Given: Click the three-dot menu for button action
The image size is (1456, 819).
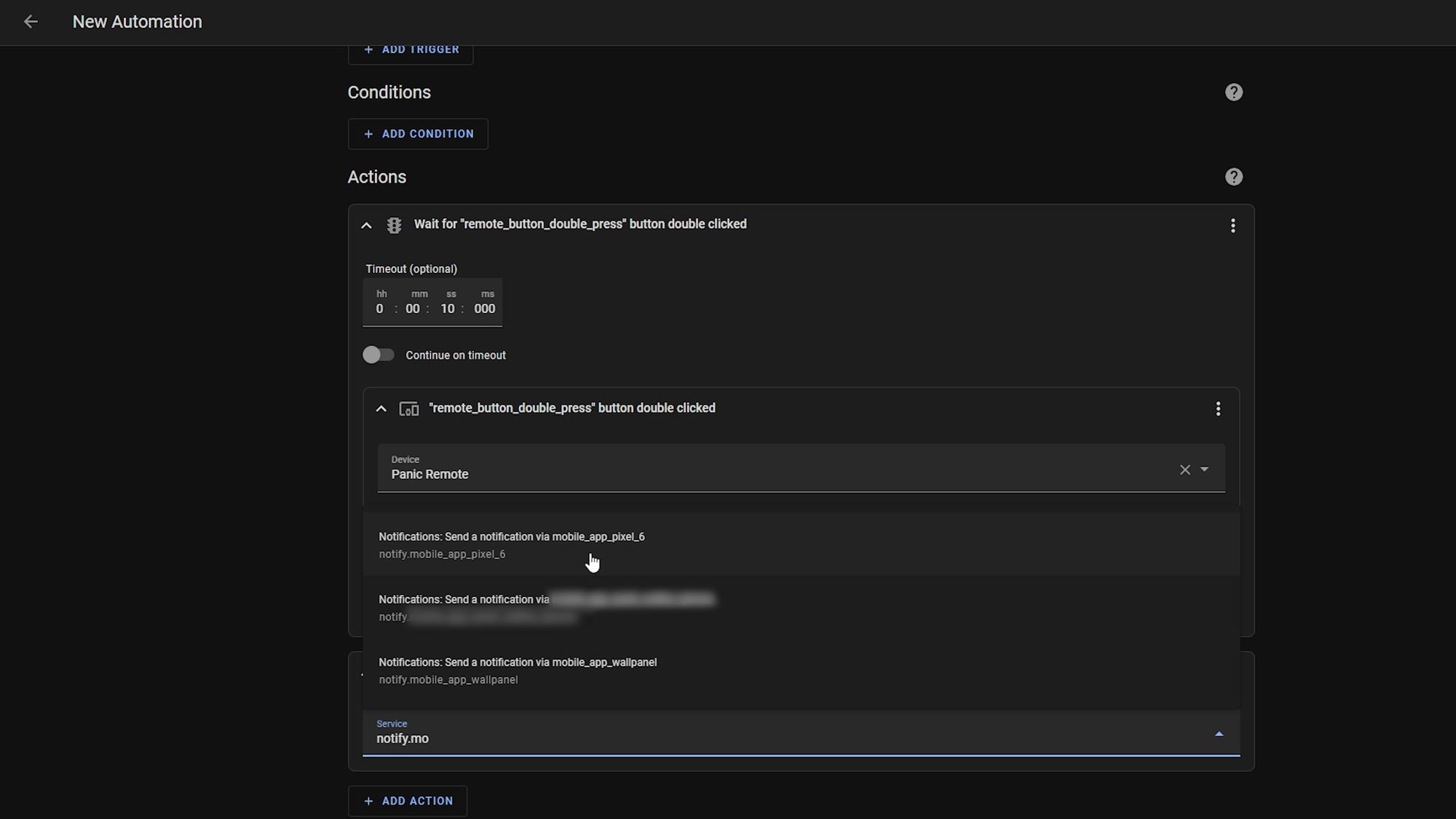Looking at the screenshot, I should pos(1218,408).
